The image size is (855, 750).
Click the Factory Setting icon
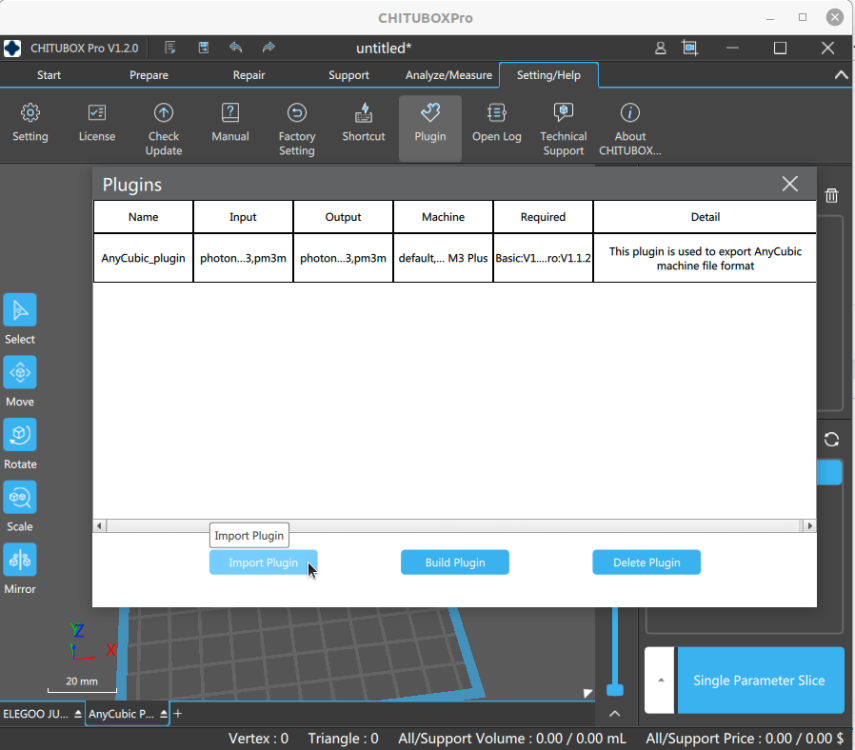[297, 113]
